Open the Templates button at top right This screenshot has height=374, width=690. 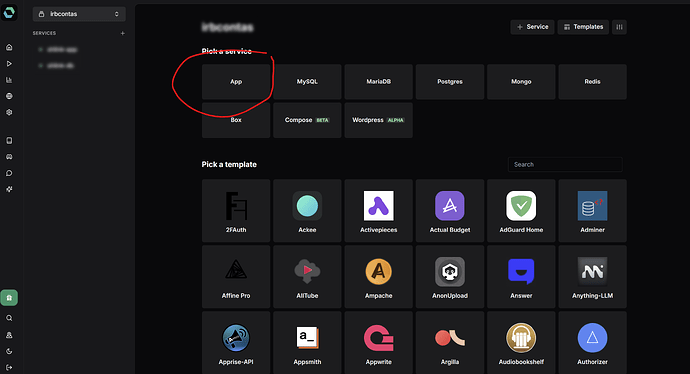pos(583,27)
